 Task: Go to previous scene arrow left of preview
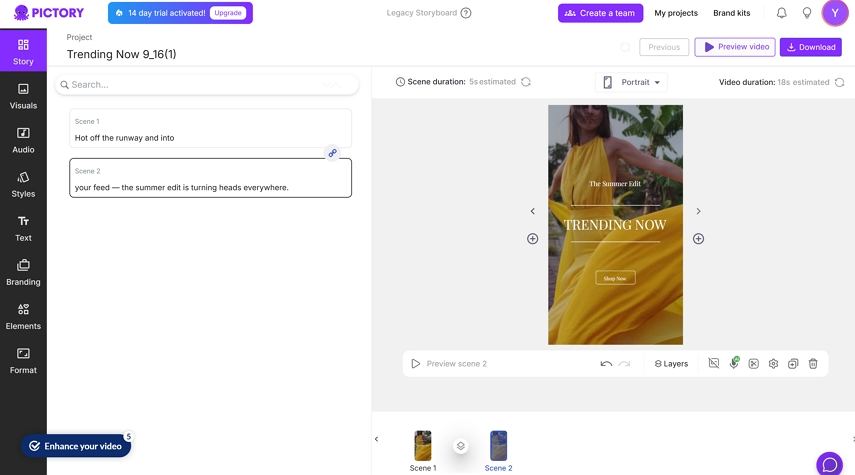532,211
